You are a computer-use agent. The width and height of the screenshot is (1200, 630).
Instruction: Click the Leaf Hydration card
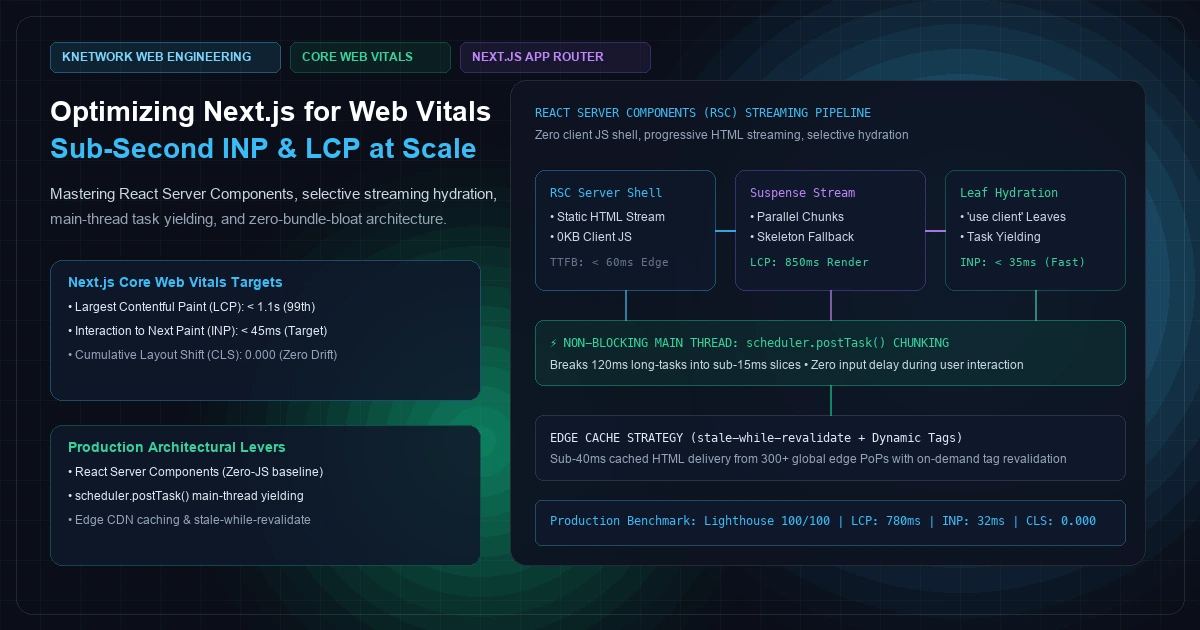click(x=1035, y=230)
